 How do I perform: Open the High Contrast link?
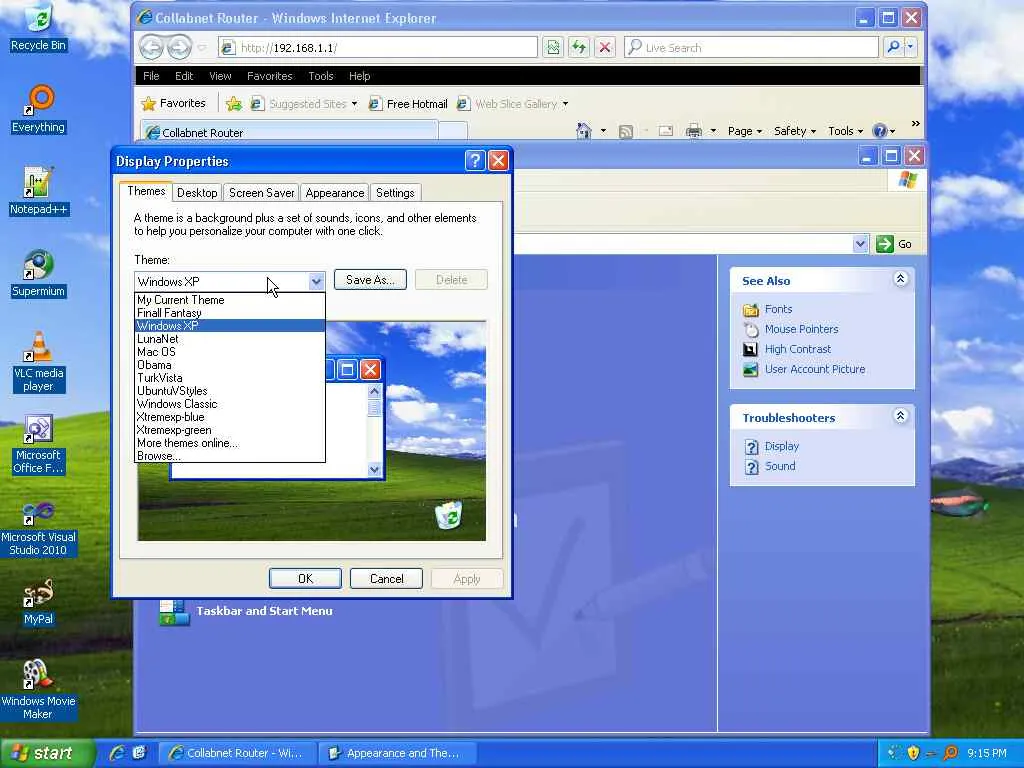point(798,349)
